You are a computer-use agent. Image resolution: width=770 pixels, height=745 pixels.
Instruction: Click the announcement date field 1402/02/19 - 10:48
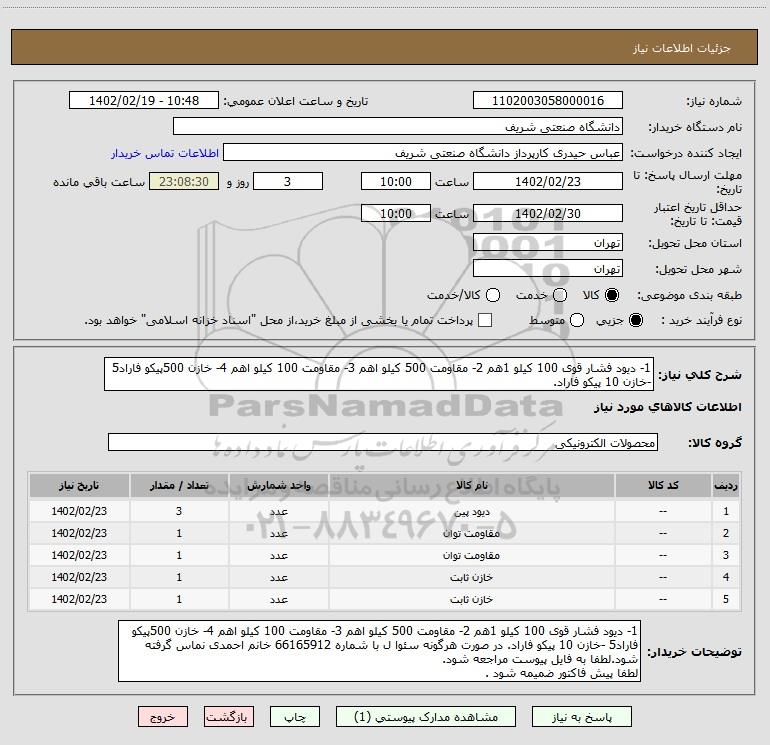coord(144,101)
